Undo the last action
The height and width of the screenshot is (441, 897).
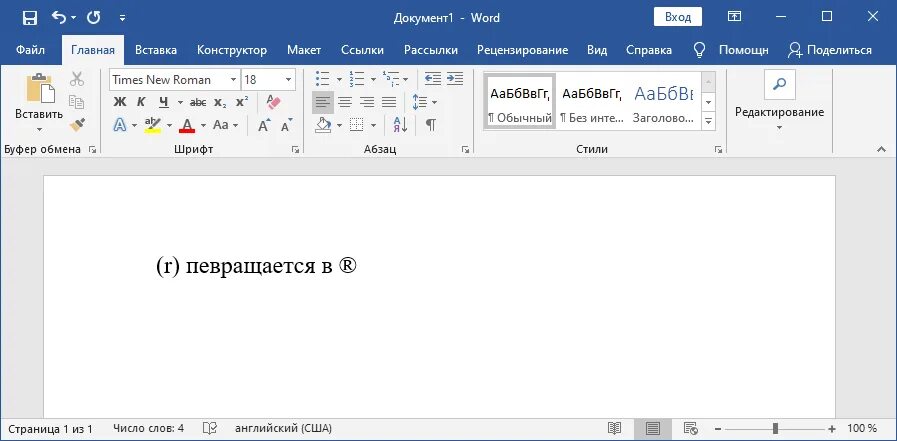(x=58, y=18)
